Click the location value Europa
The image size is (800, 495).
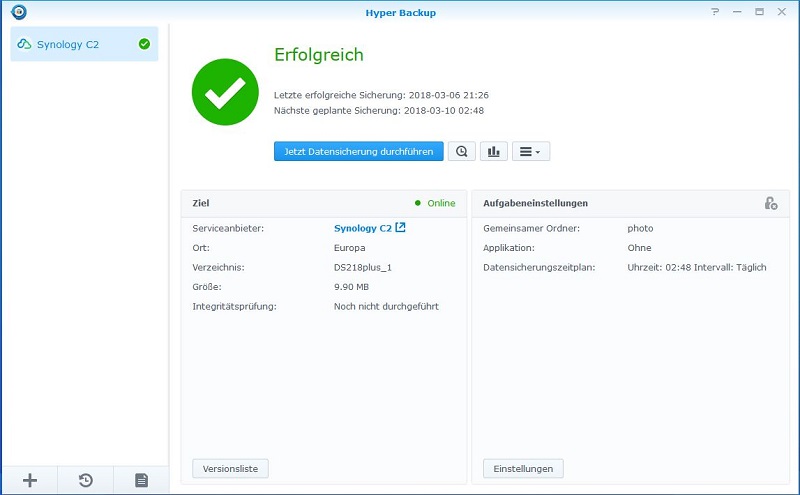(349, 248)
